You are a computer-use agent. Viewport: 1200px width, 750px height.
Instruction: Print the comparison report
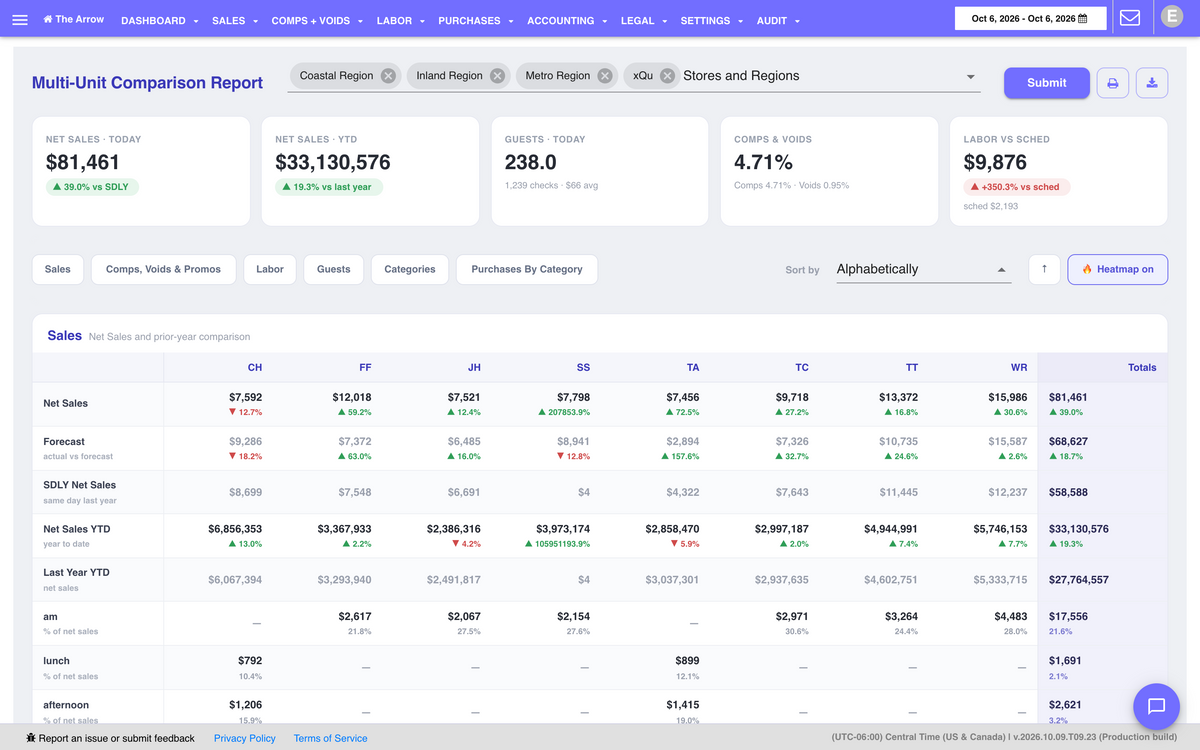tap(1113, 83)
